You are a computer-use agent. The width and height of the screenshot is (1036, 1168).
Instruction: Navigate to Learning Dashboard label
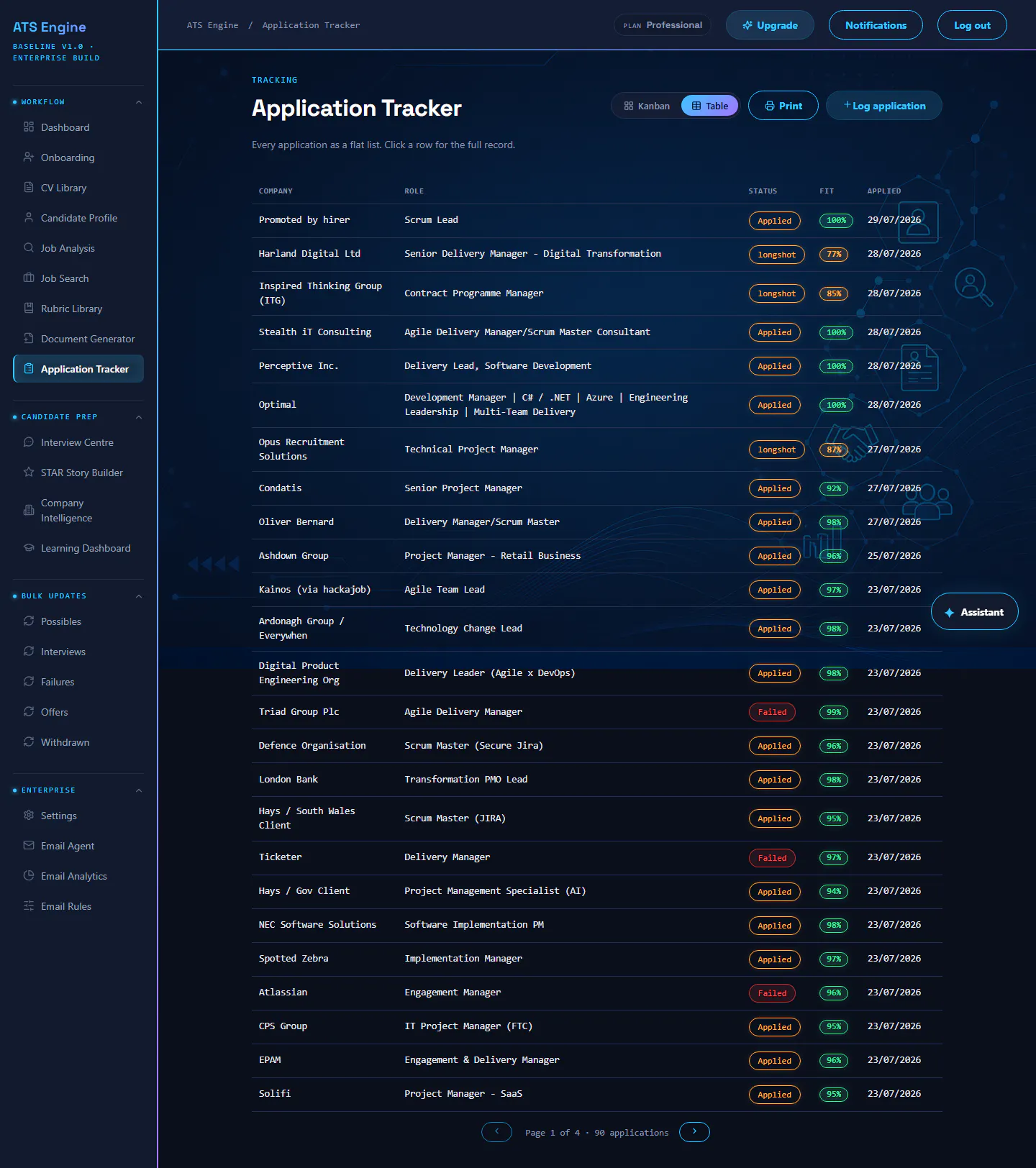[86, 548]
